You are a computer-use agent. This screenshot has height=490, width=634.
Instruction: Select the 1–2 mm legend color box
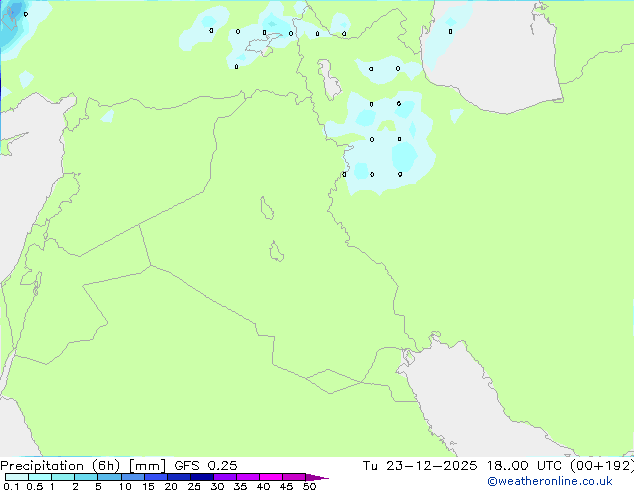pyautogui.click(x=63, y=477)
